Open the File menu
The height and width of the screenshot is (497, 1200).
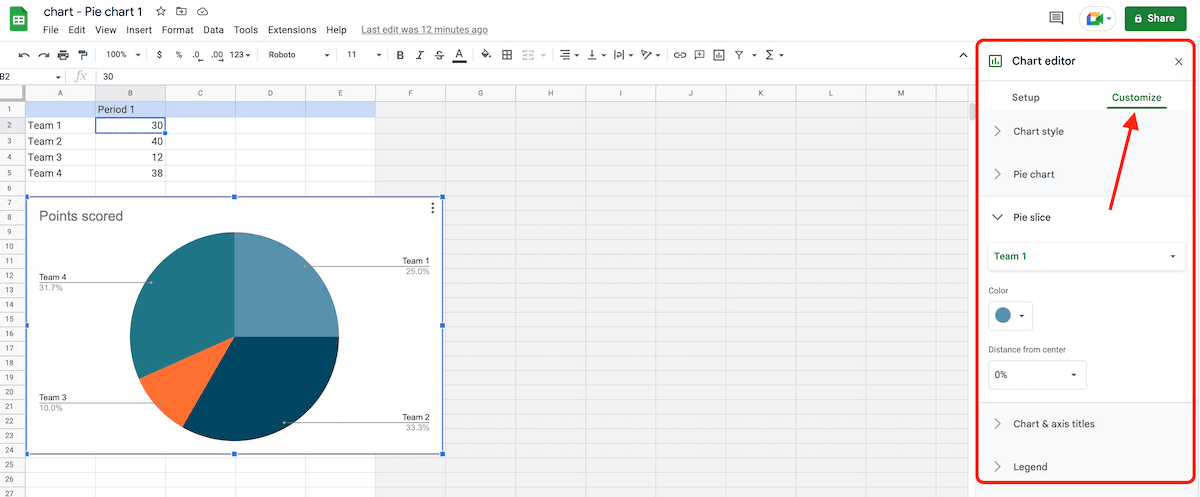(51, 30)
